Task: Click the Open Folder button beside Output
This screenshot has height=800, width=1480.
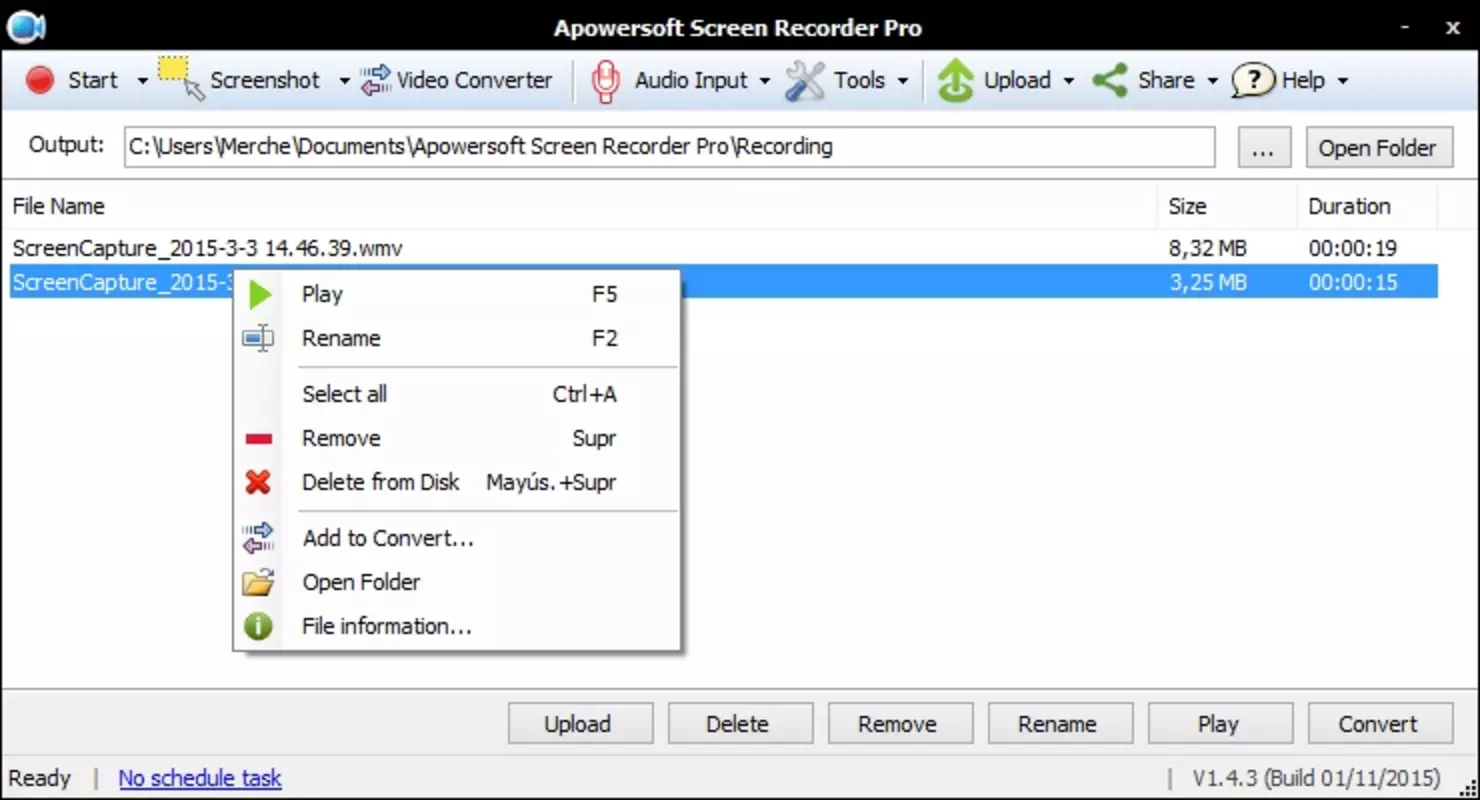Action: coord(1378,147)
